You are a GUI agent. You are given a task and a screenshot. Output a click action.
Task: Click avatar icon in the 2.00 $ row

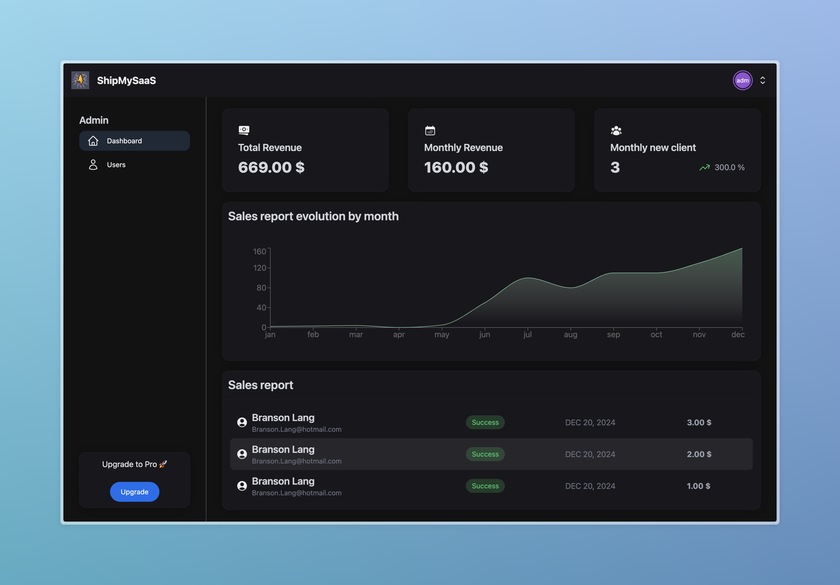click(x=242, y=454)
